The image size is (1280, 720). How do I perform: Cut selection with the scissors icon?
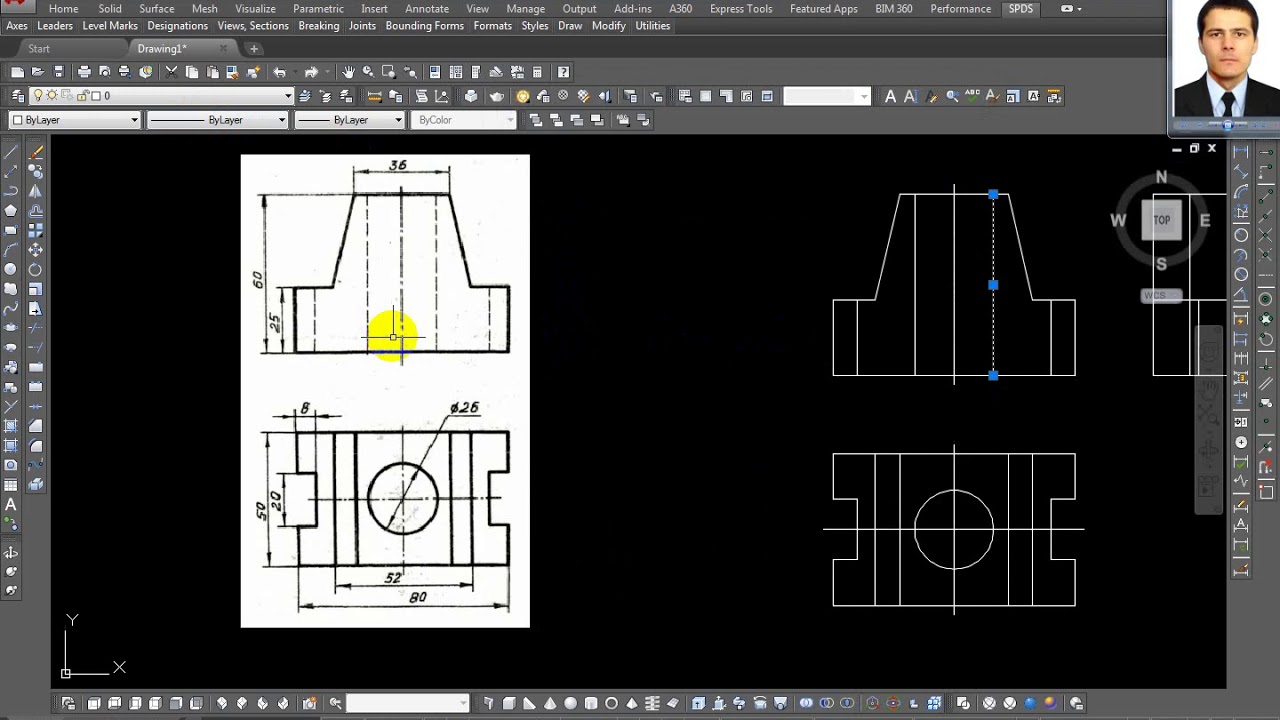click(x=171, y=72)
